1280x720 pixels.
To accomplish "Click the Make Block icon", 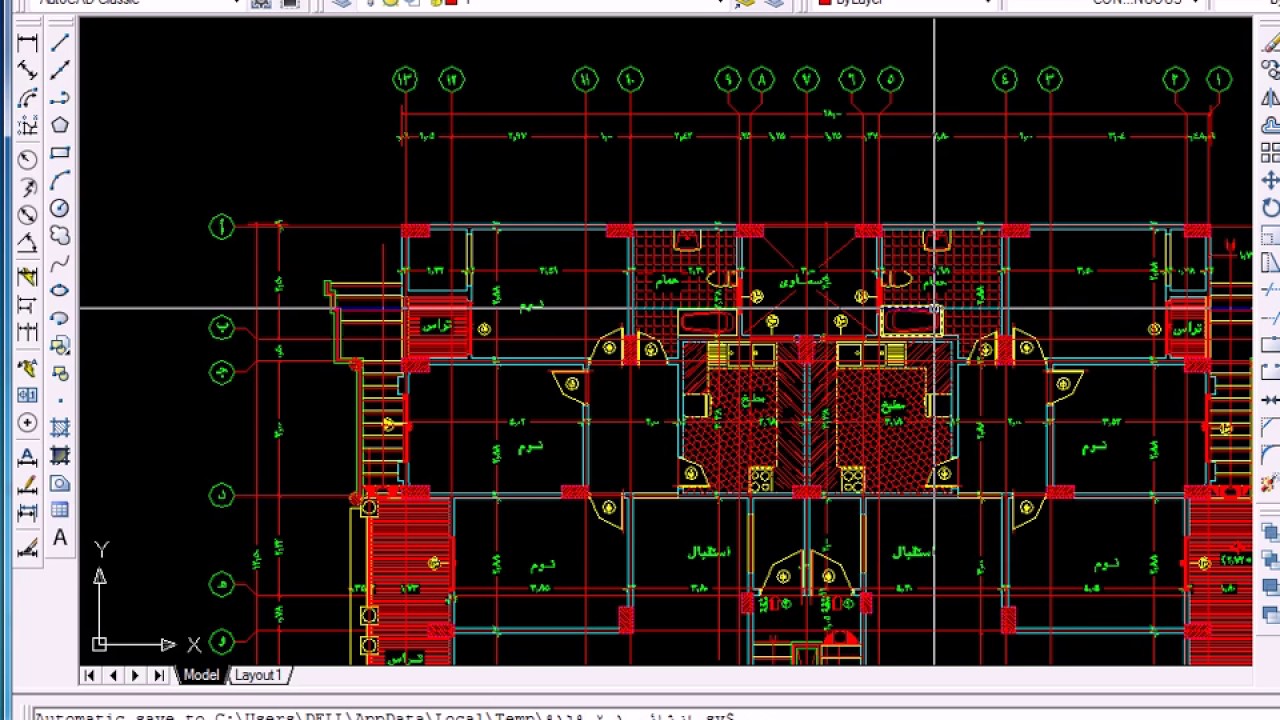I will [x=60, y=373].
